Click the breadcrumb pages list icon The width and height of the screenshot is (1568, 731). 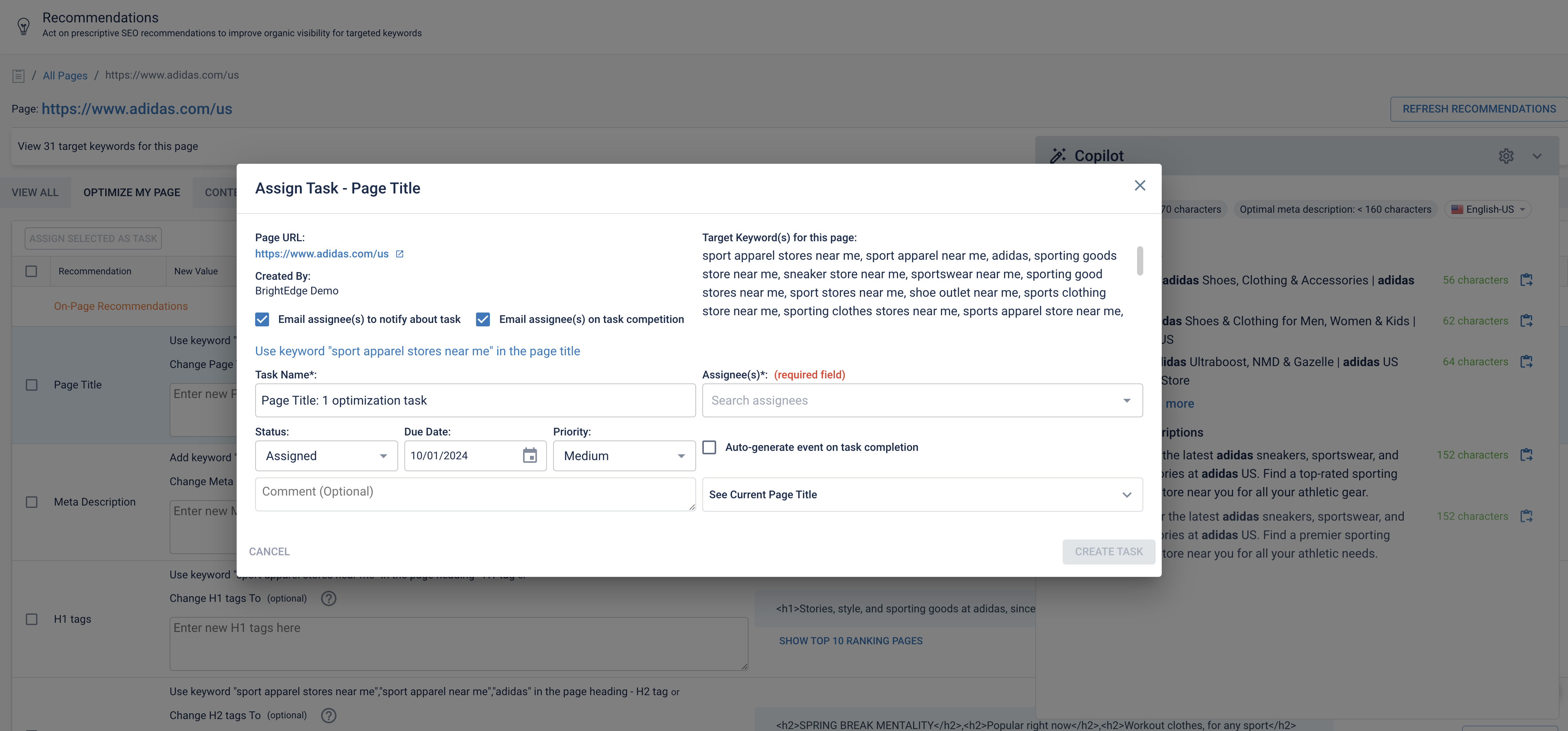click(18, 76)
